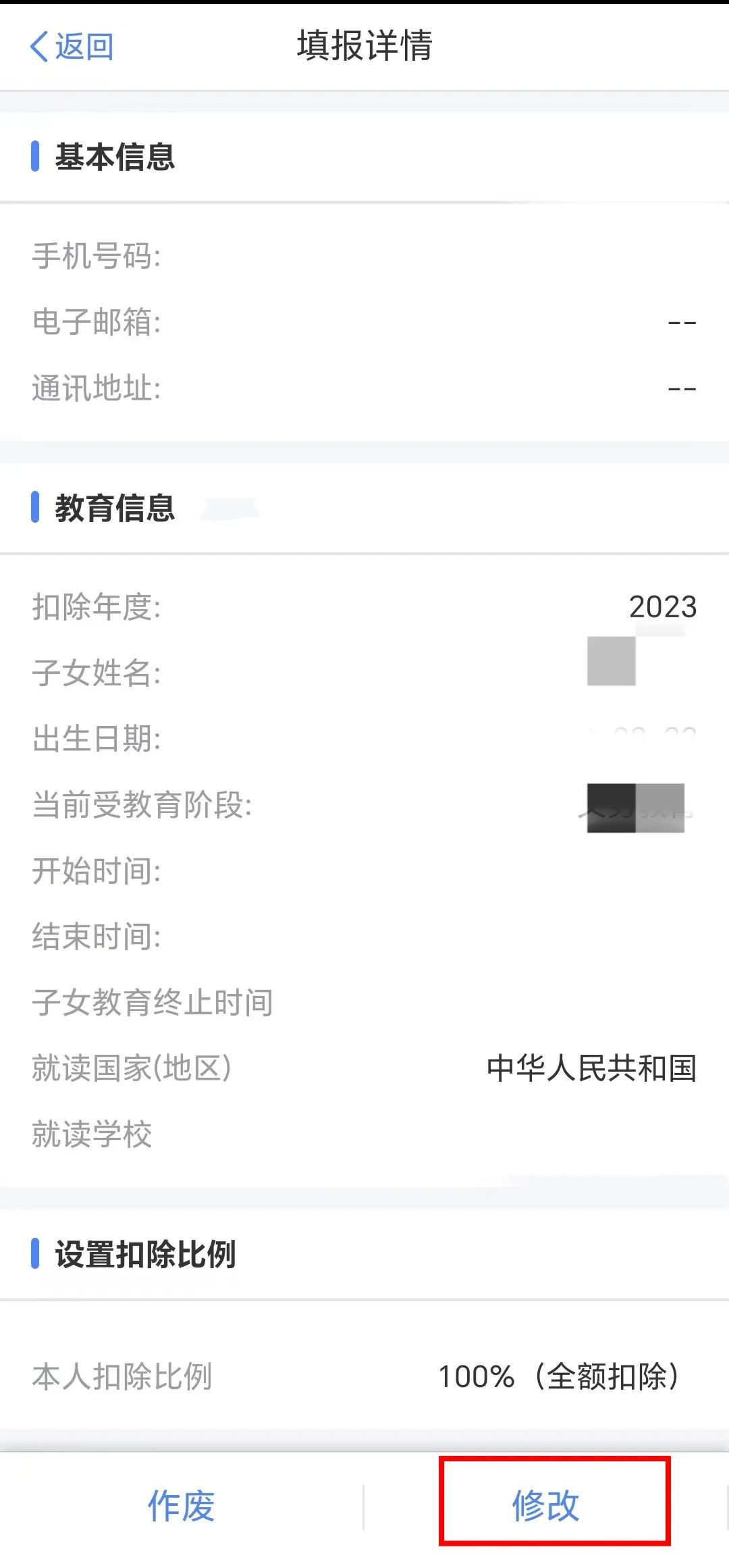Click the 设置扣除比例 section header
Screen dimensions: 729x1568
coord(145,1255)
